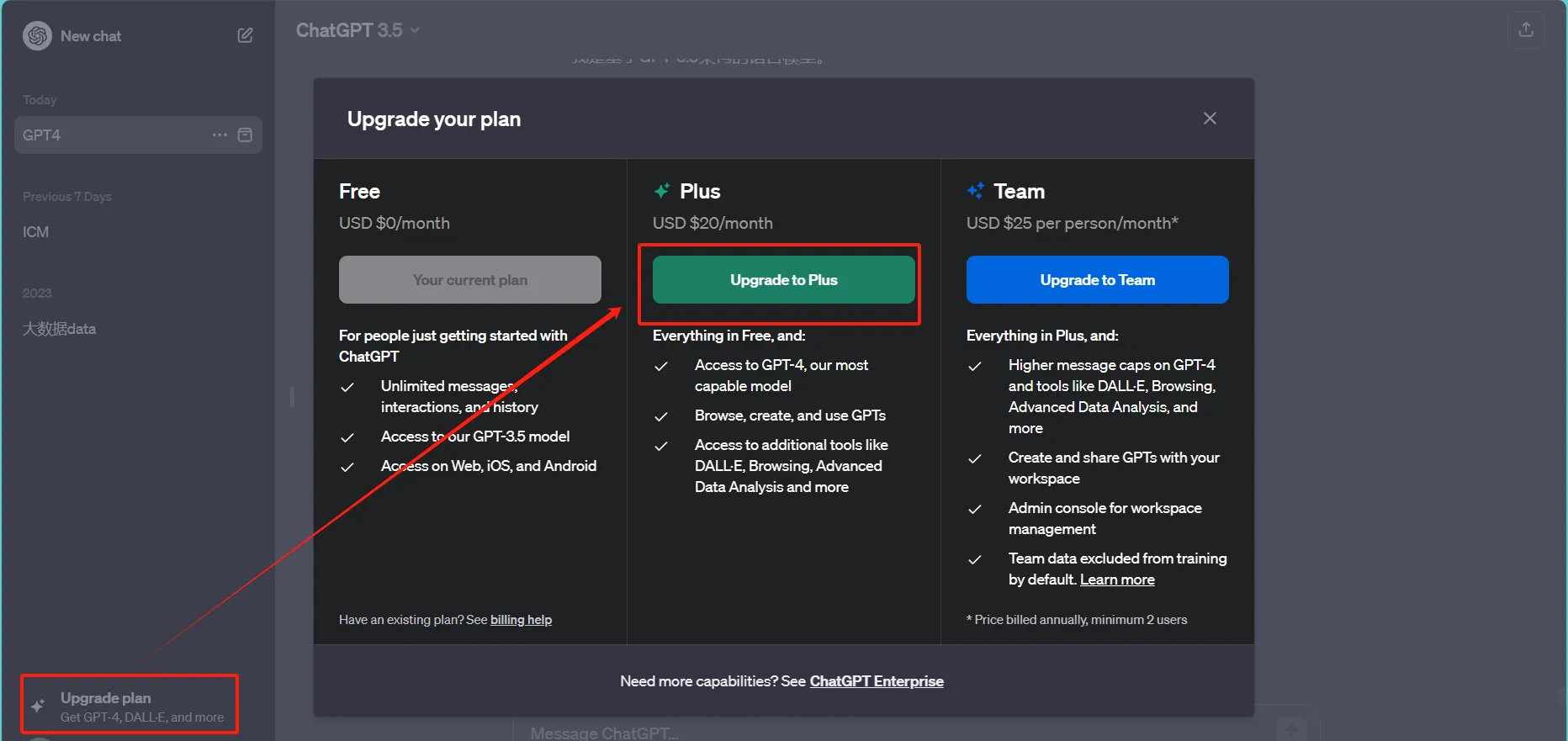Click the new chat compose icon
Screen dimensions: 1568x741
pyautogui.click(x=245, y=35)
